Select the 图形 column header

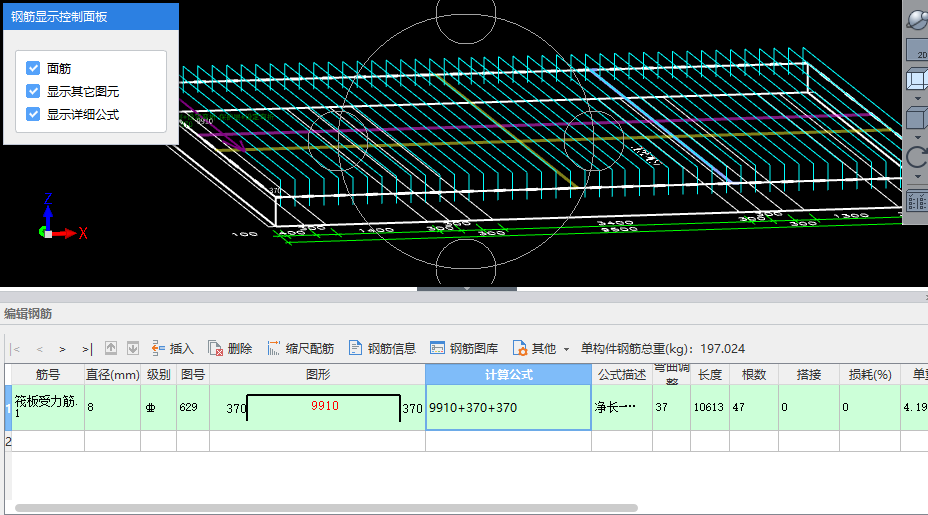tap(318, 375)
